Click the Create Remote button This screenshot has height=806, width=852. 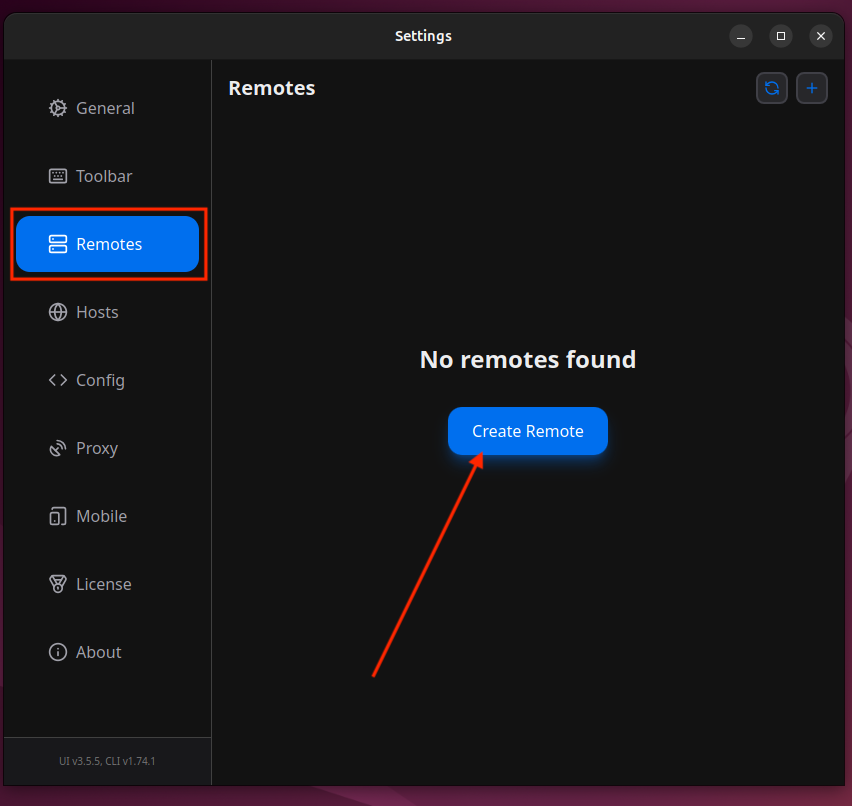point(528,431)
